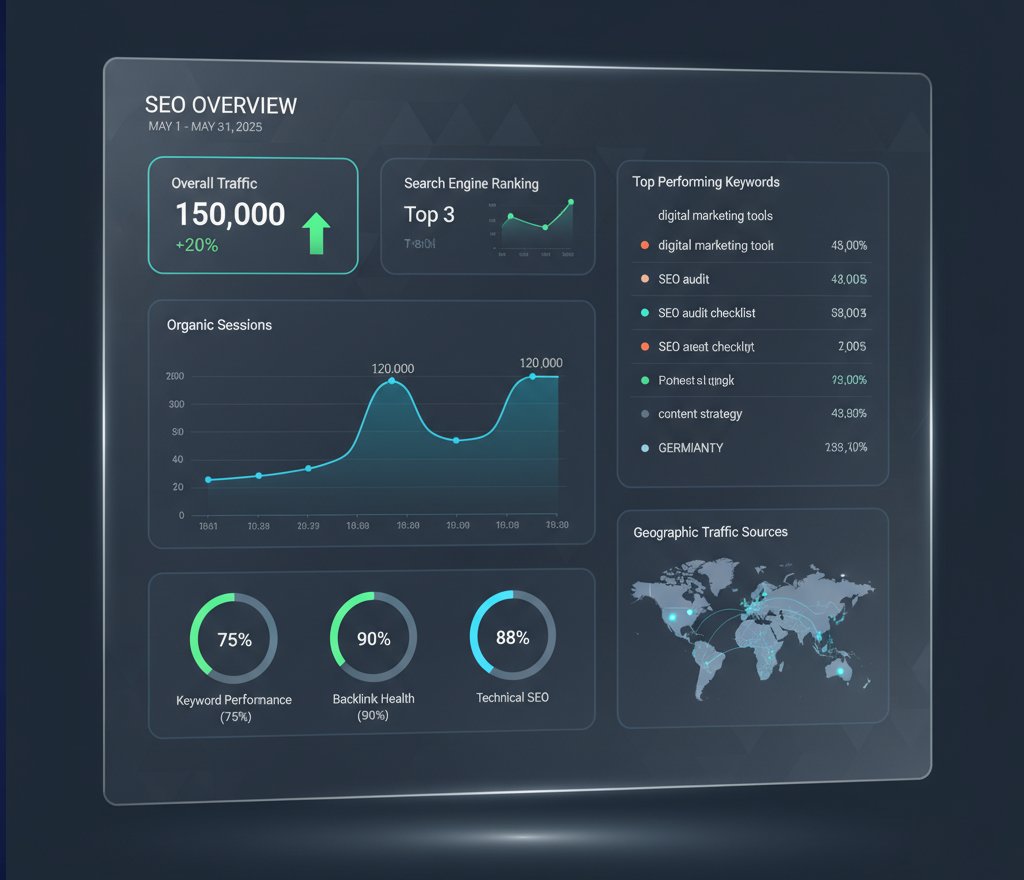Click the Organic Sessions 120,000 peak marker

click(392, 381)
